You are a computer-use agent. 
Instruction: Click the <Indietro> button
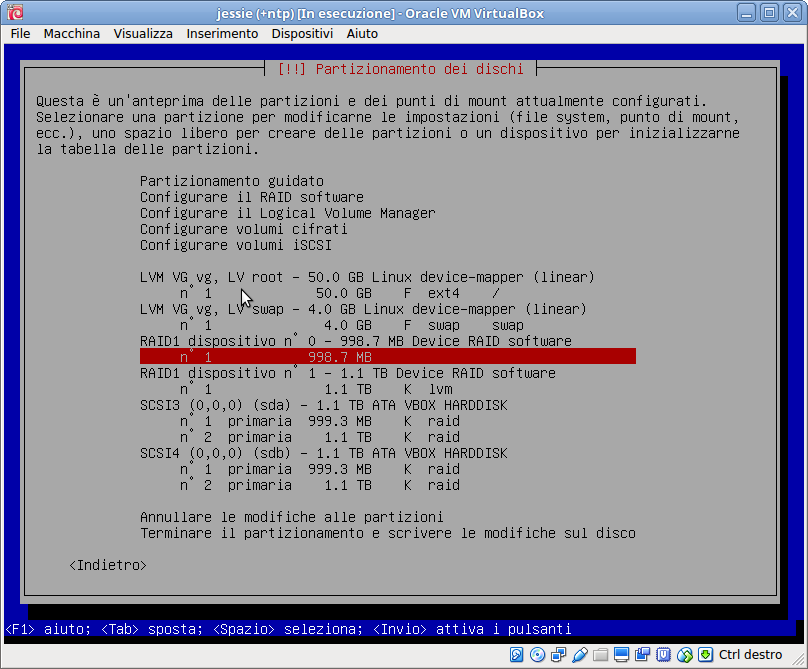point(108,565)
